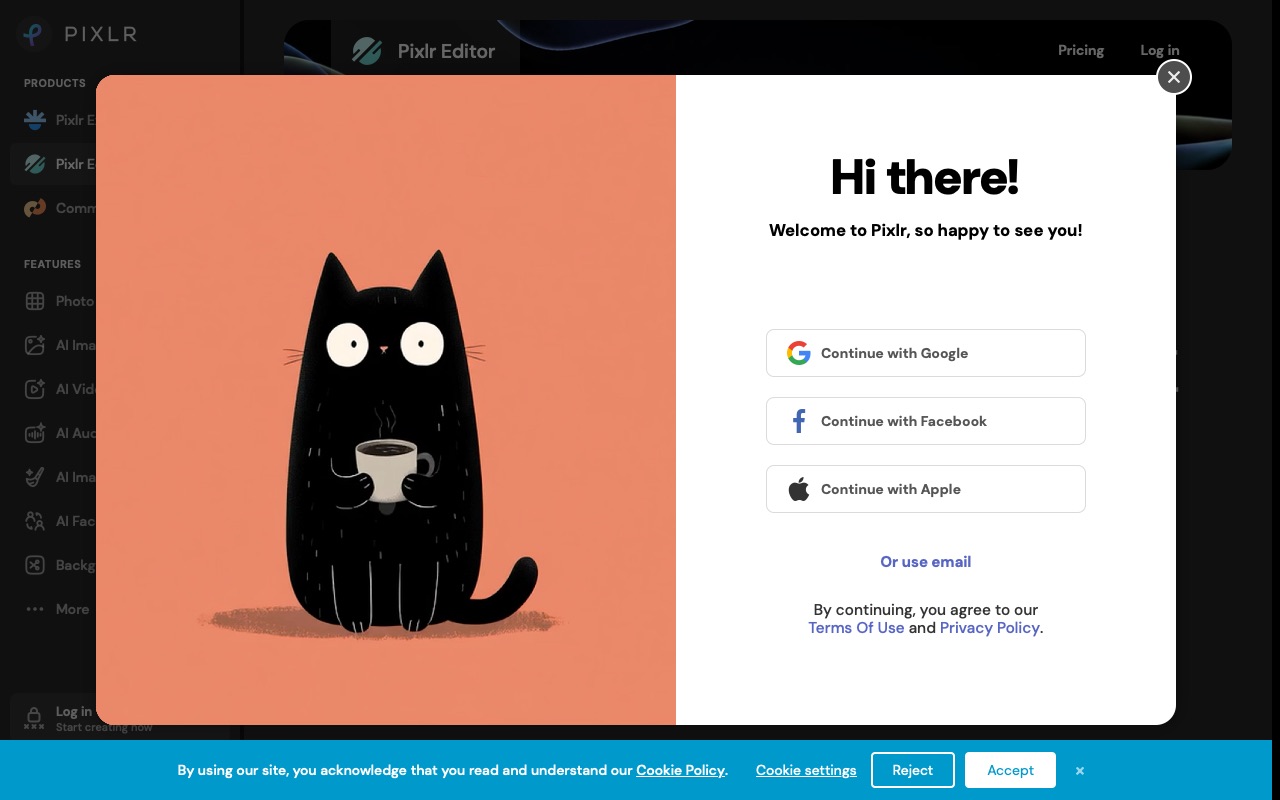Screen dimensions: 1280x800
Task: Open the Cookie Policy link
Action: pyautogui.click(x=680, y=770)
